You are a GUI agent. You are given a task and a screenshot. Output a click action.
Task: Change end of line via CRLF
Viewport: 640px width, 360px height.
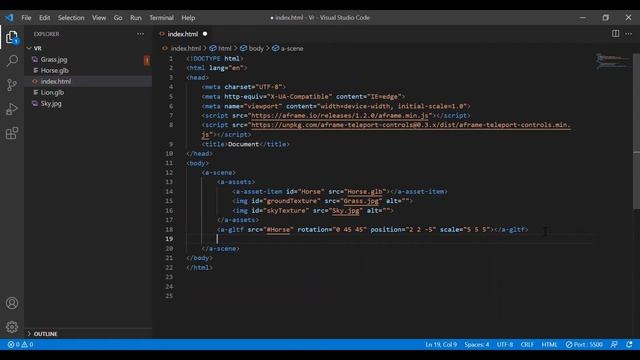click(x=527, y=344)
